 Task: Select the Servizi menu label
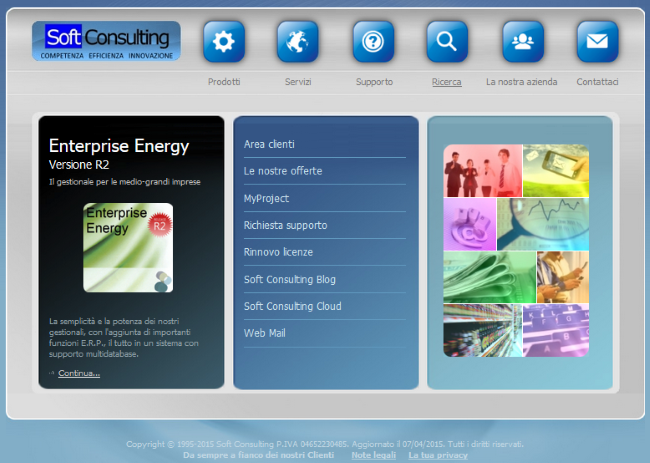298,82
